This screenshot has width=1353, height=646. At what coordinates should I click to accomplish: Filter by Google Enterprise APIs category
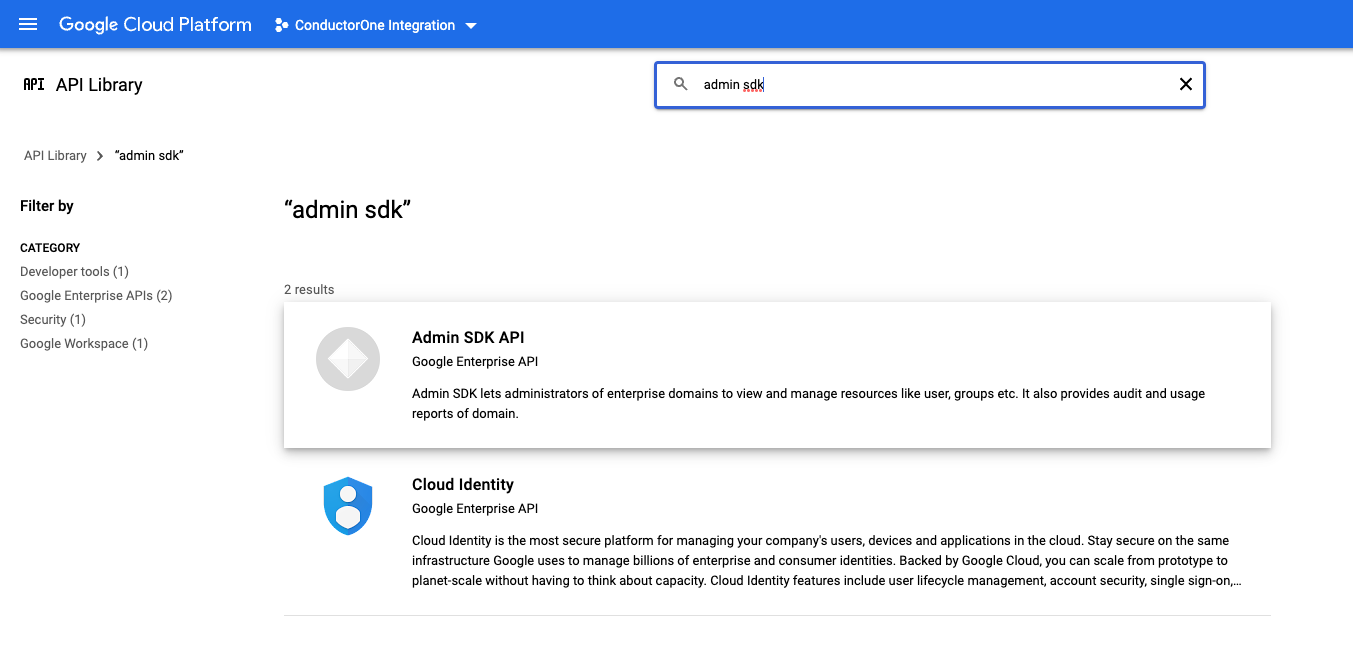(96, 296)
